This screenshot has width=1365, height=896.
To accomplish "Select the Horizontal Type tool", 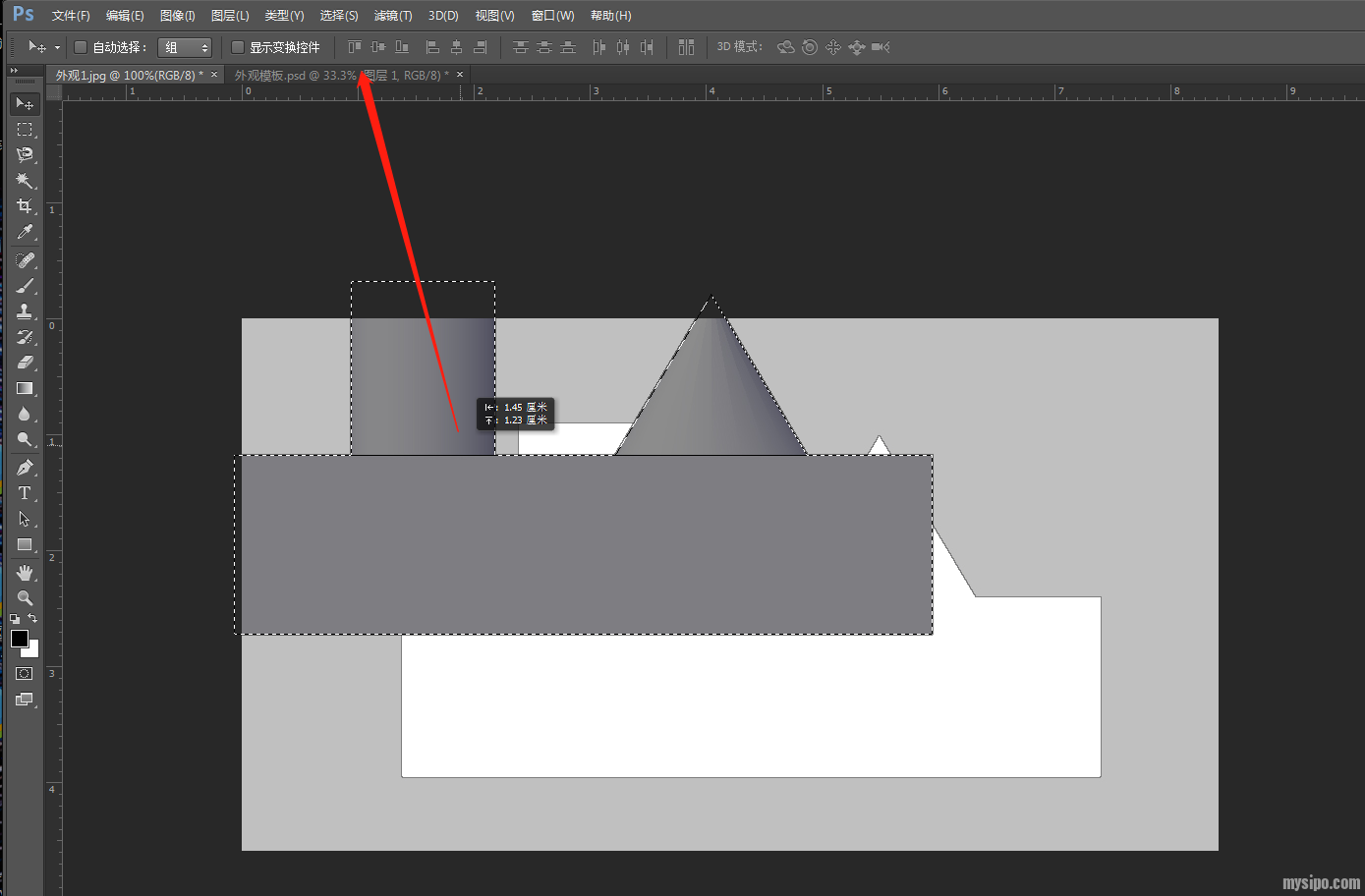I will 25,493.
